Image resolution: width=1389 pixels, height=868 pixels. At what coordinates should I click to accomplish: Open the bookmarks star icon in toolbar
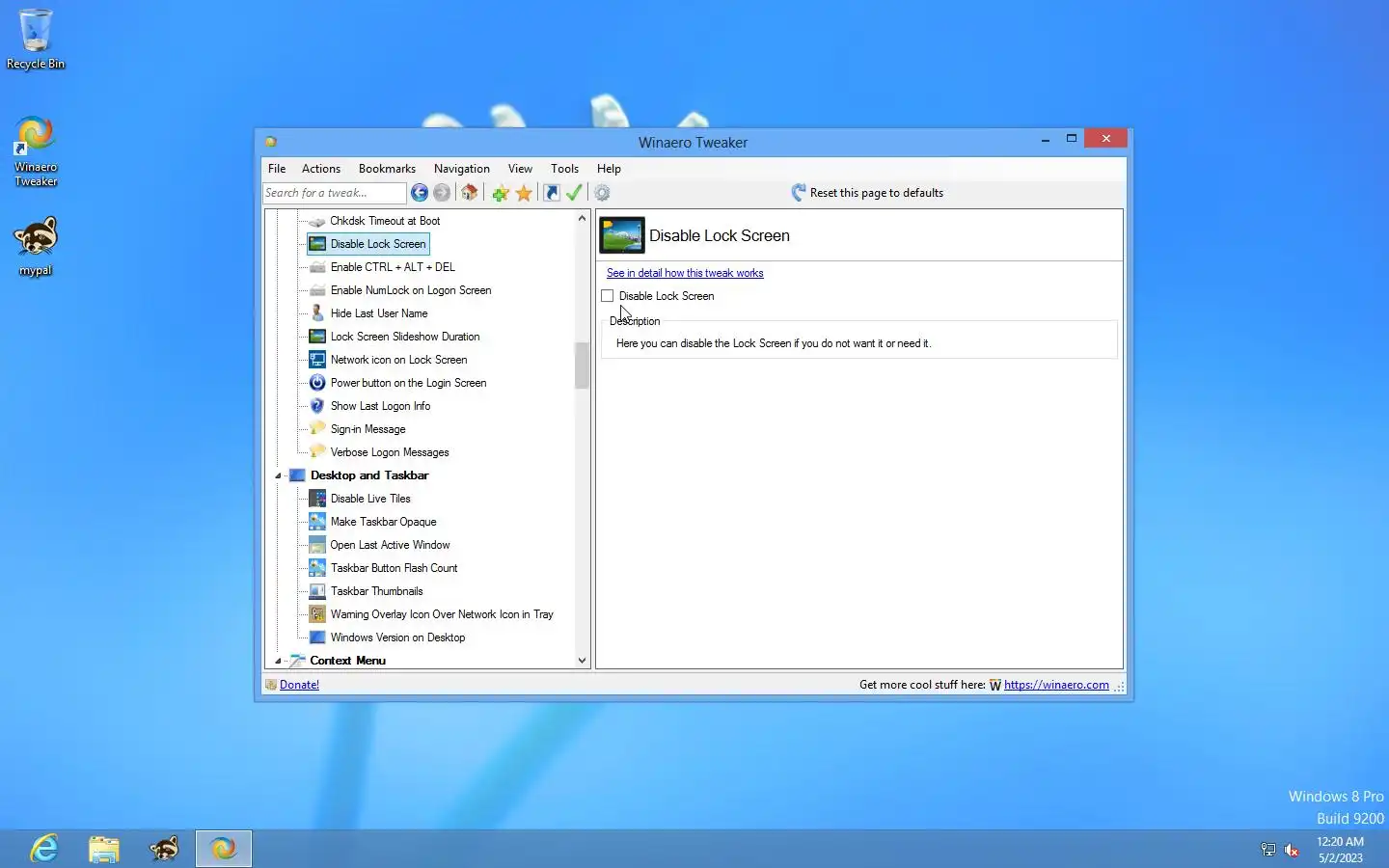click(524, 193)
